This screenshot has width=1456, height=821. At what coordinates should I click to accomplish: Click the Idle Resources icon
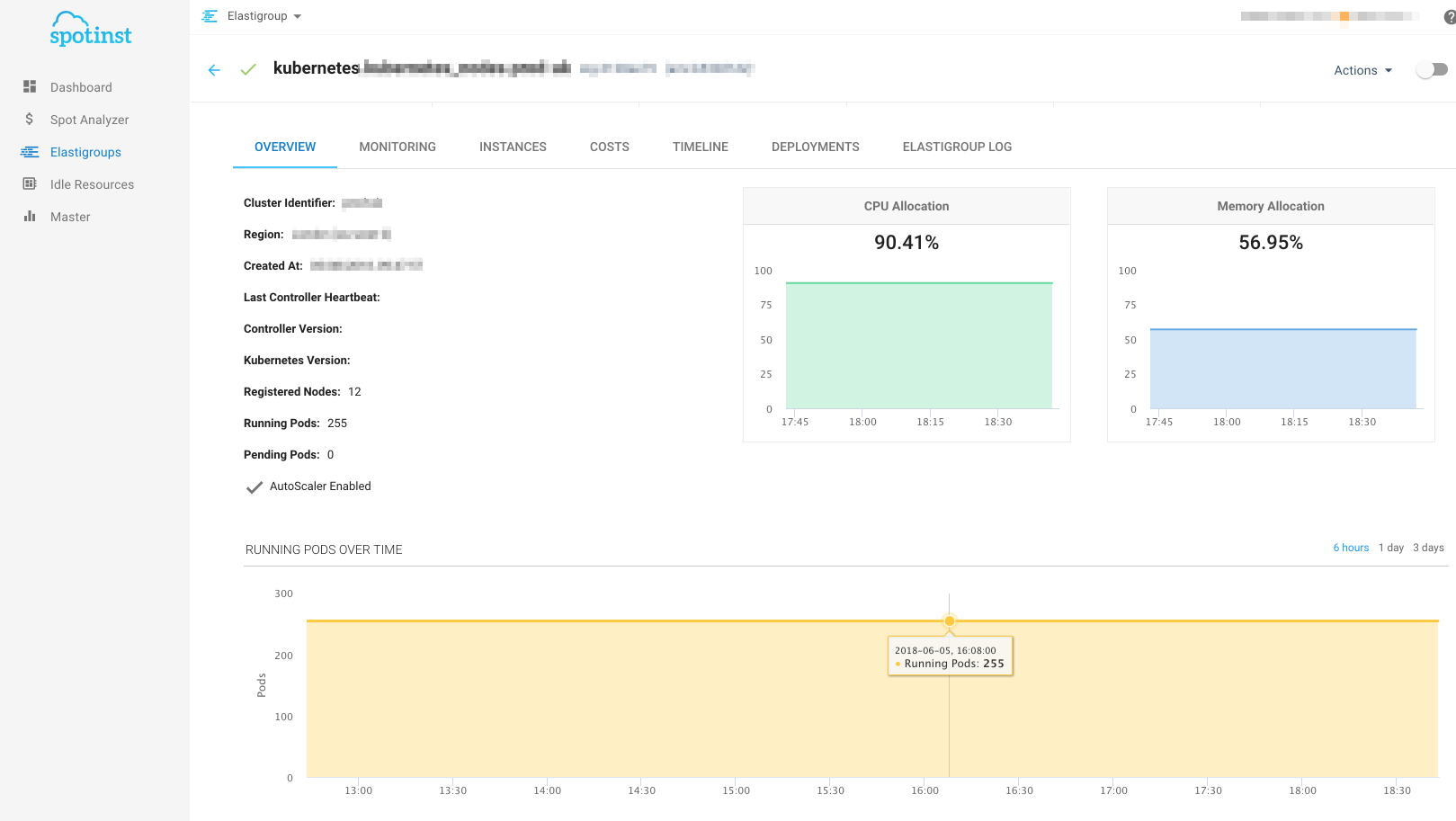click(30, 184)
